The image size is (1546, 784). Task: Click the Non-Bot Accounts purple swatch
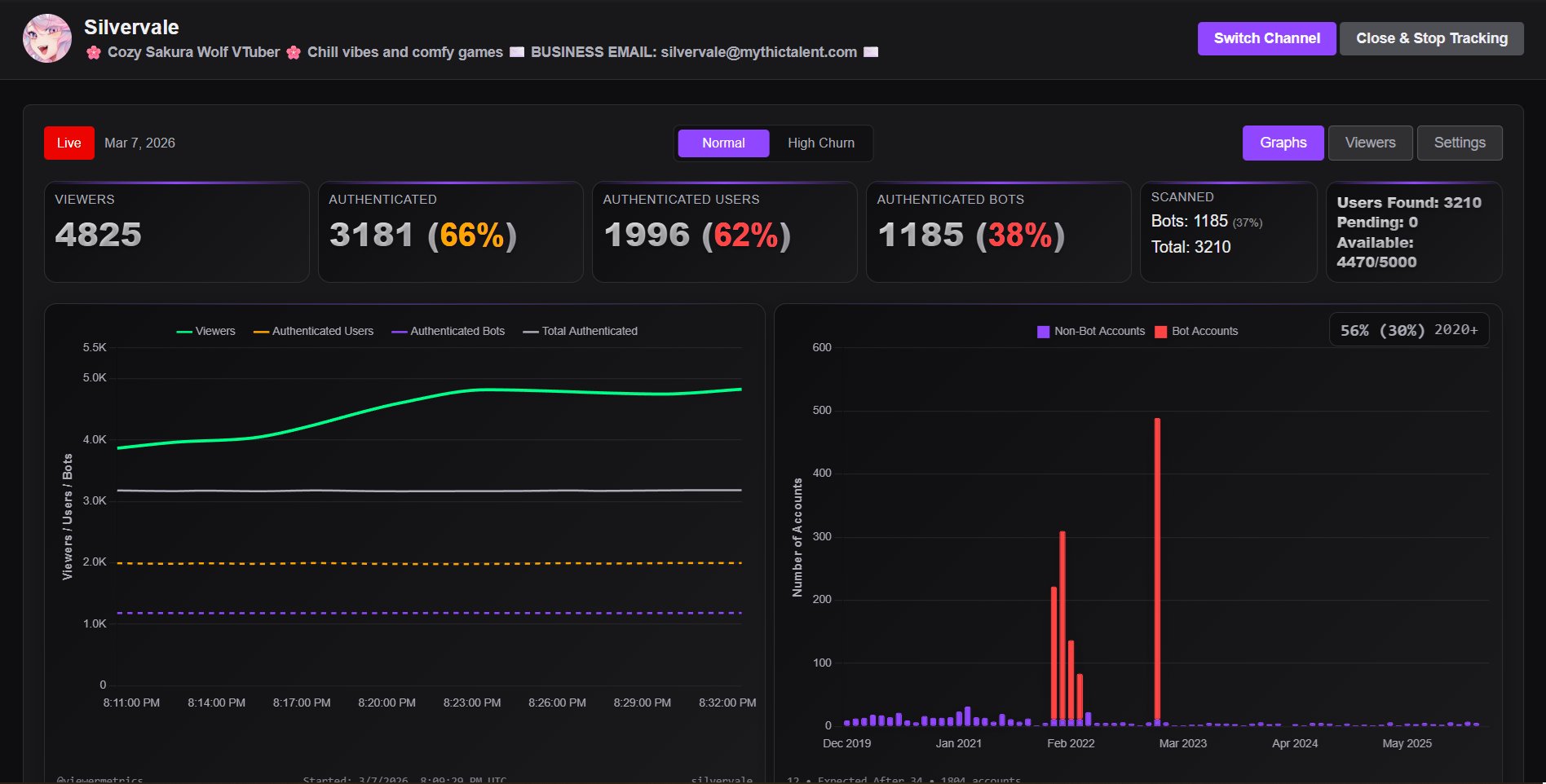1043,332
